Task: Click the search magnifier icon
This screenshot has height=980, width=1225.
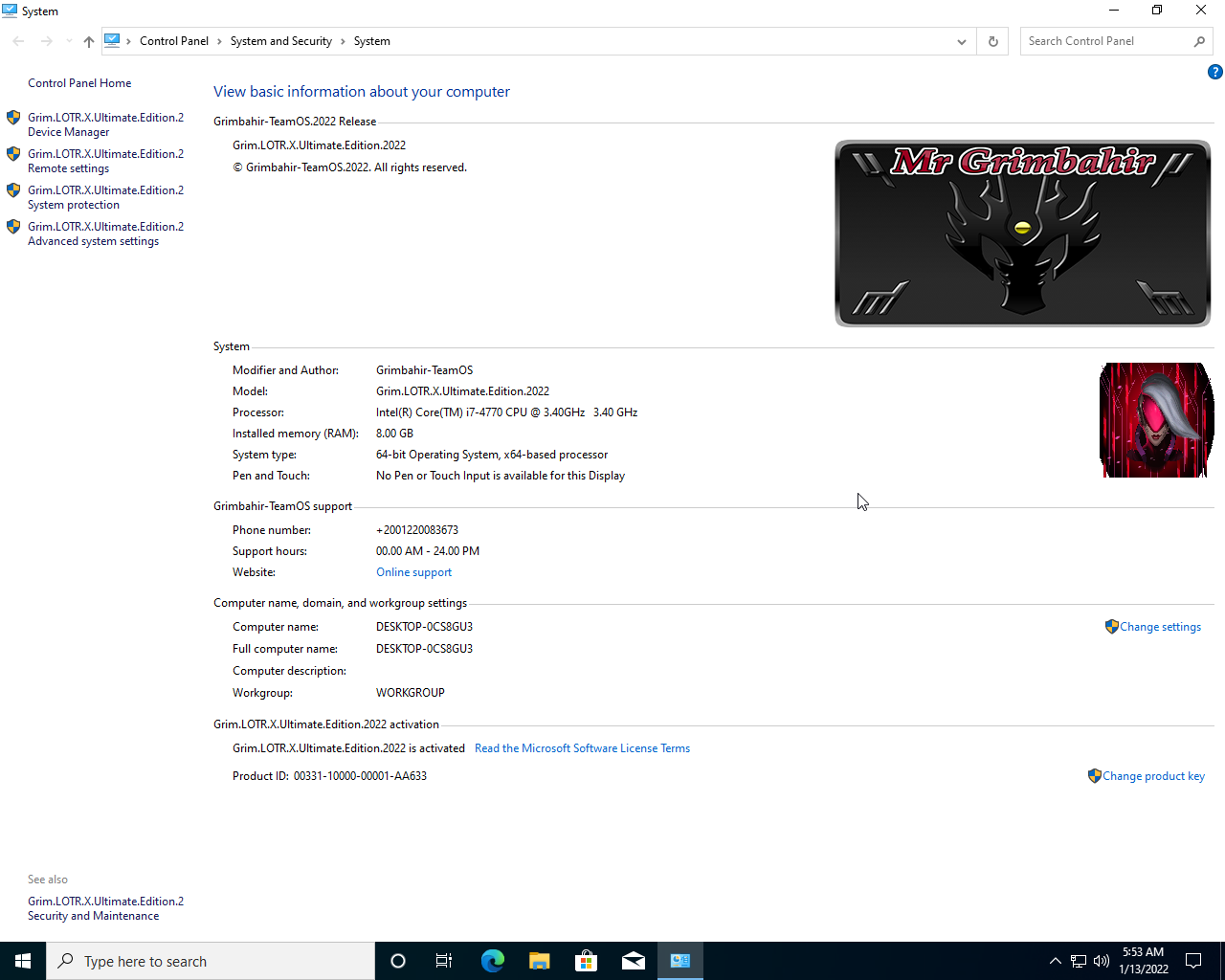Action: 1199,41
